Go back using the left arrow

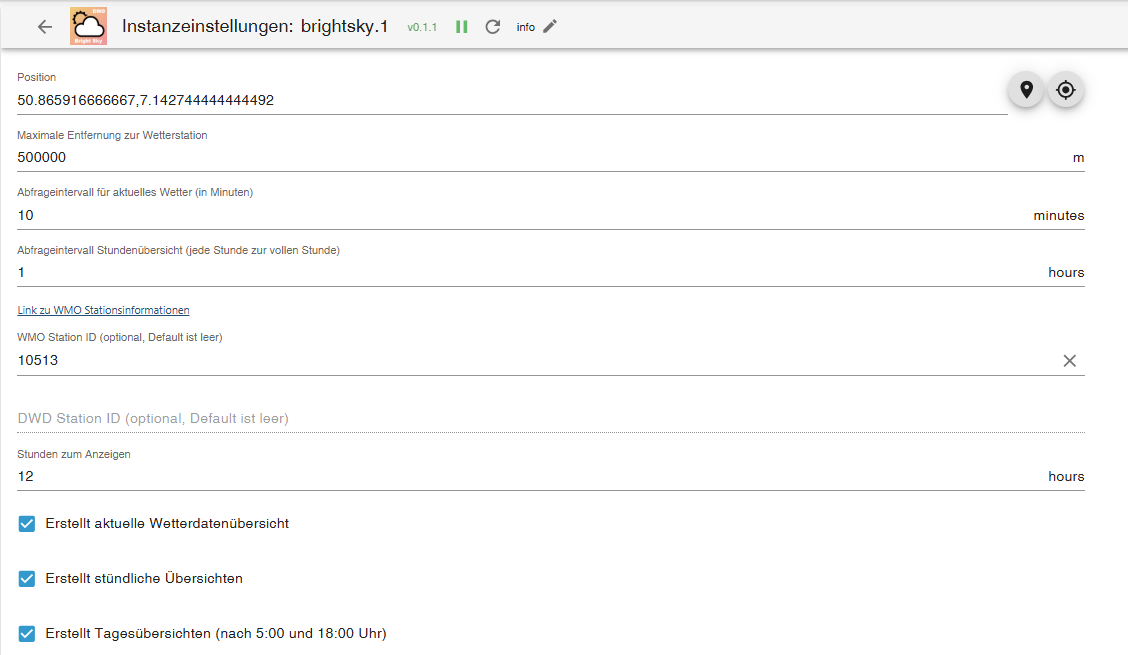pyautogui.click(x=45, y=27)
